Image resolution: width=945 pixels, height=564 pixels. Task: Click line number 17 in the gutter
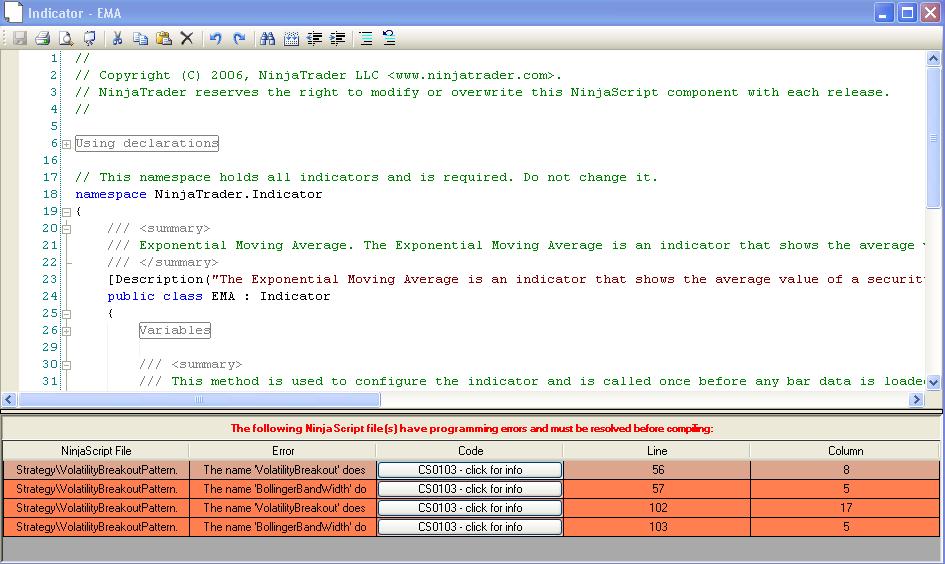click(50, 177)
